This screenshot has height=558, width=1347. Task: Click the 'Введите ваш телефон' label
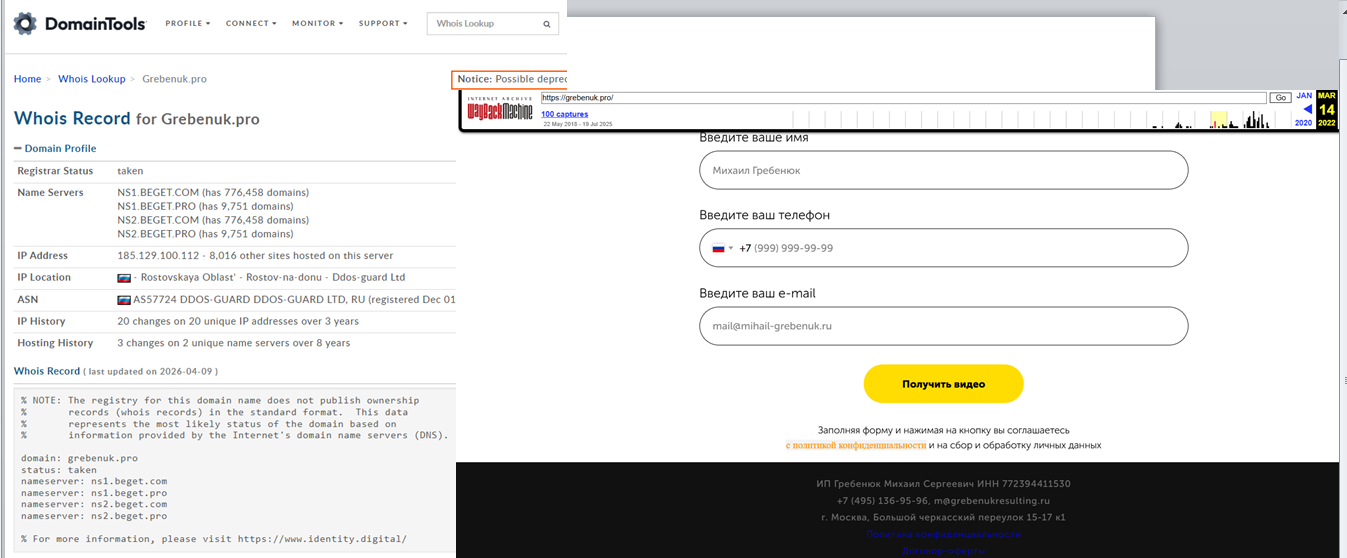click(x=765, y=215)
